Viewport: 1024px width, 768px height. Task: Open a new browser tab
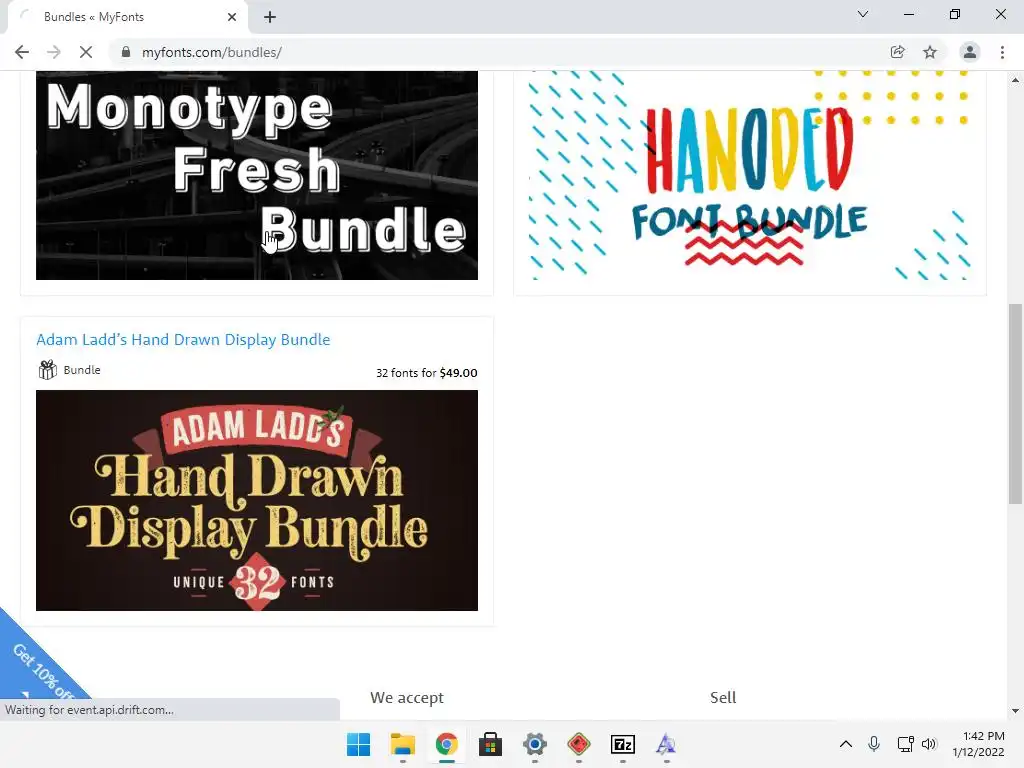pyautogui.click(x=270, y=17)
